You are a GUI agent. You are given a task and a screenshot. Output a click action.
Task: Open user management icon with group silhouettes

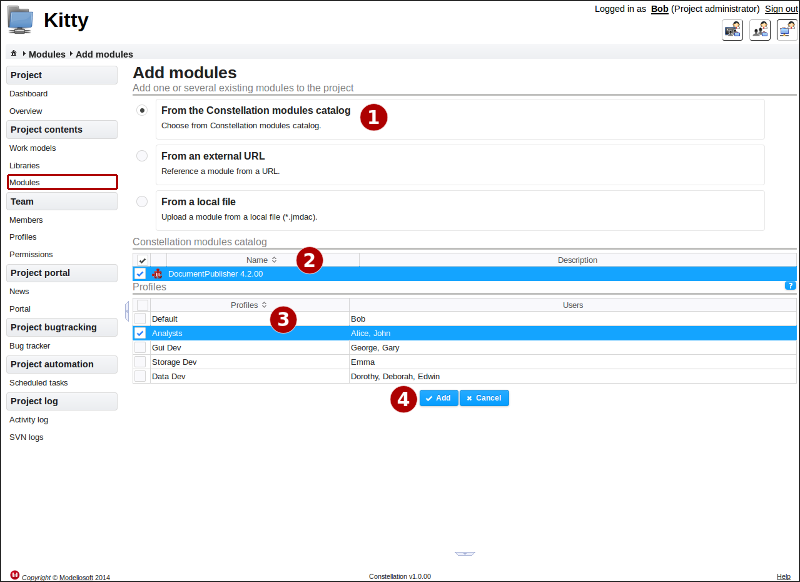tap(760, 30)
